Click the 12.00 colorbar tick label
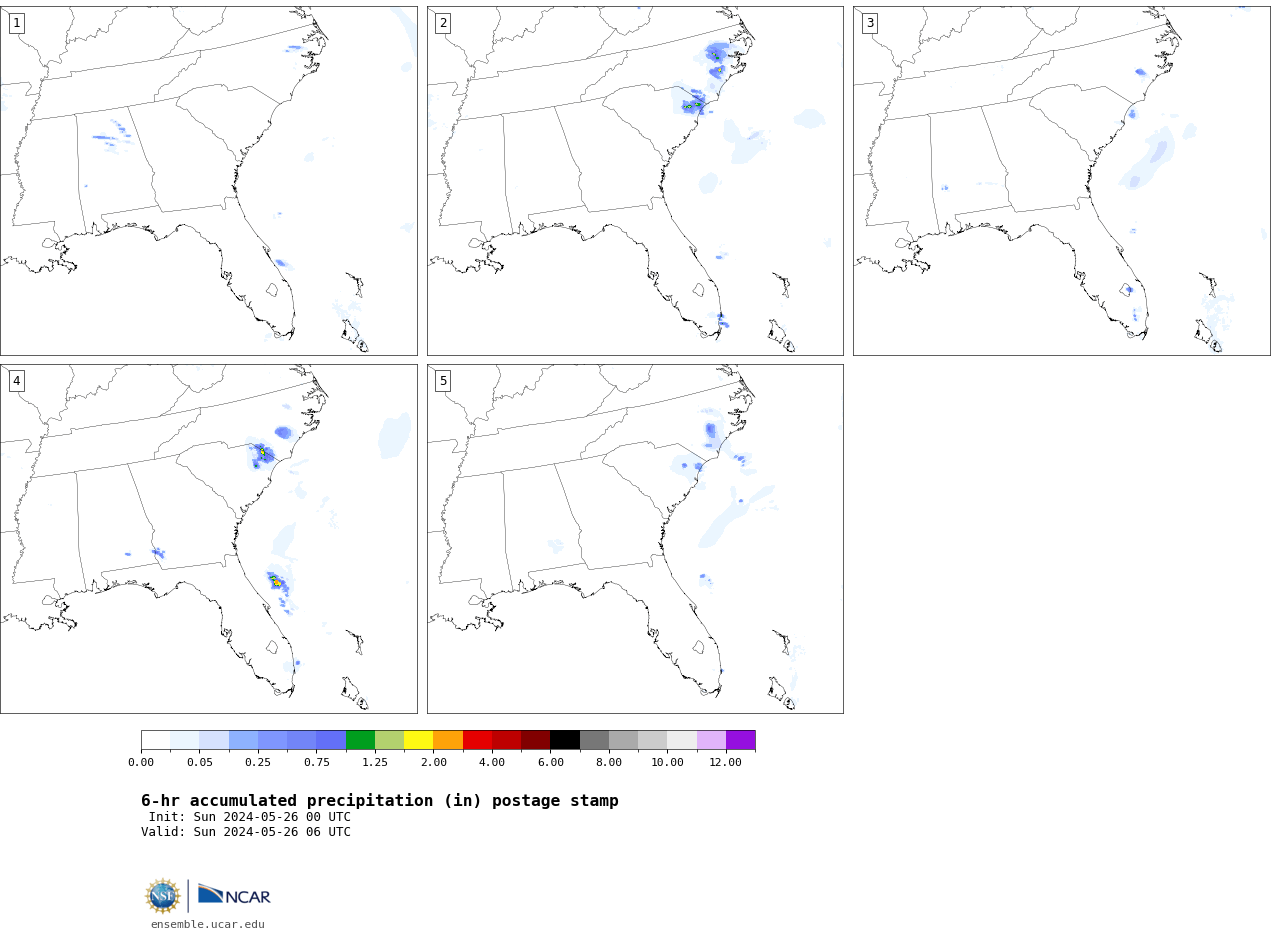Image resolution: width=1280 pixels, height=936 pixels. click(x=726, y=762)
